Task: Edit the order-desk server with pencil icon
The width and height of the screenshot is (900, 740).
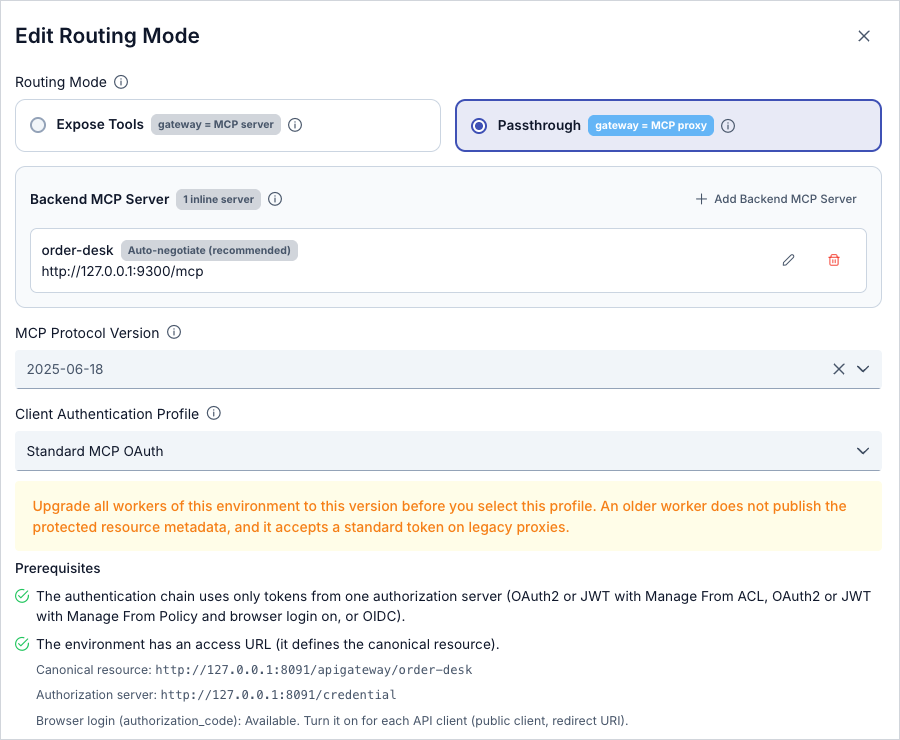Action: pos(789,260)
